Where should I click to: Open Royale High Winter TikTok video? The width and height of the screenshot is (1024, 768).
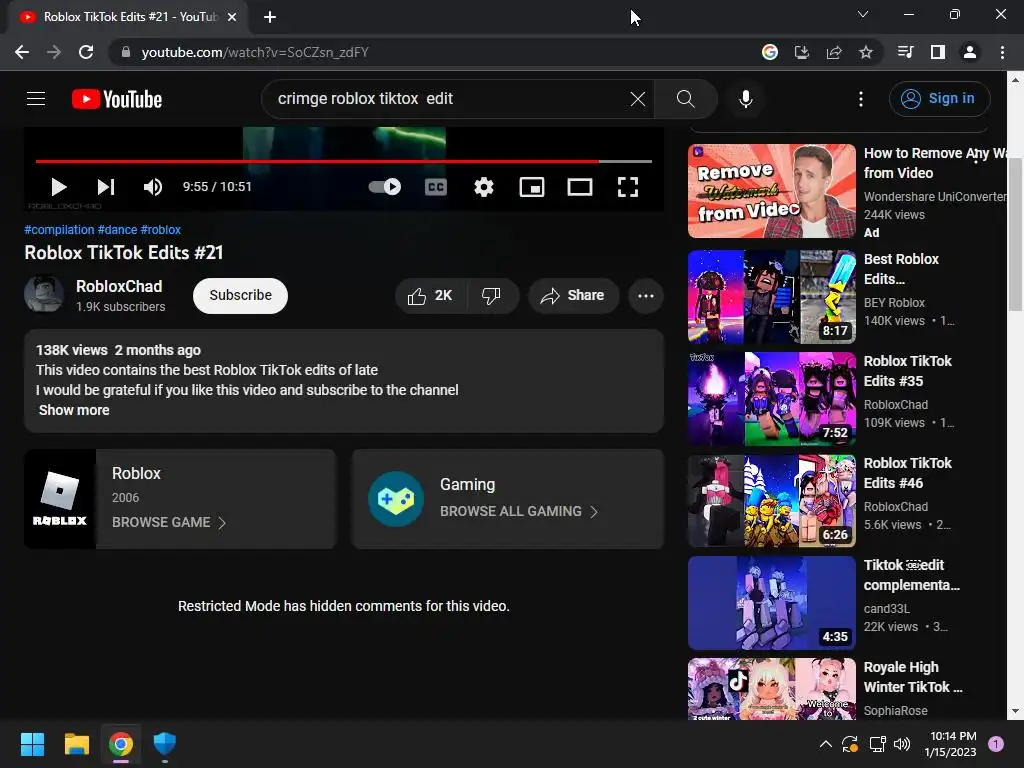[x=771, y=689]
